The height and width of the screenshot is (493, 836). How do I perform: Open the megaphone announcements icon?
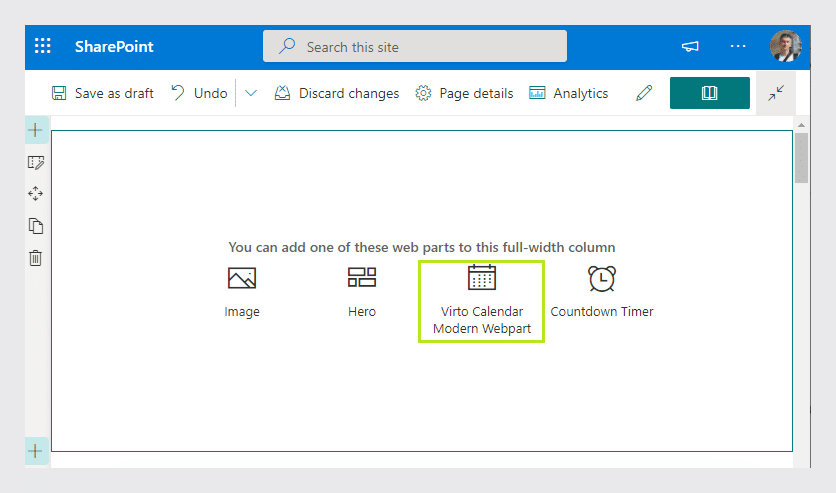(690, 46)
